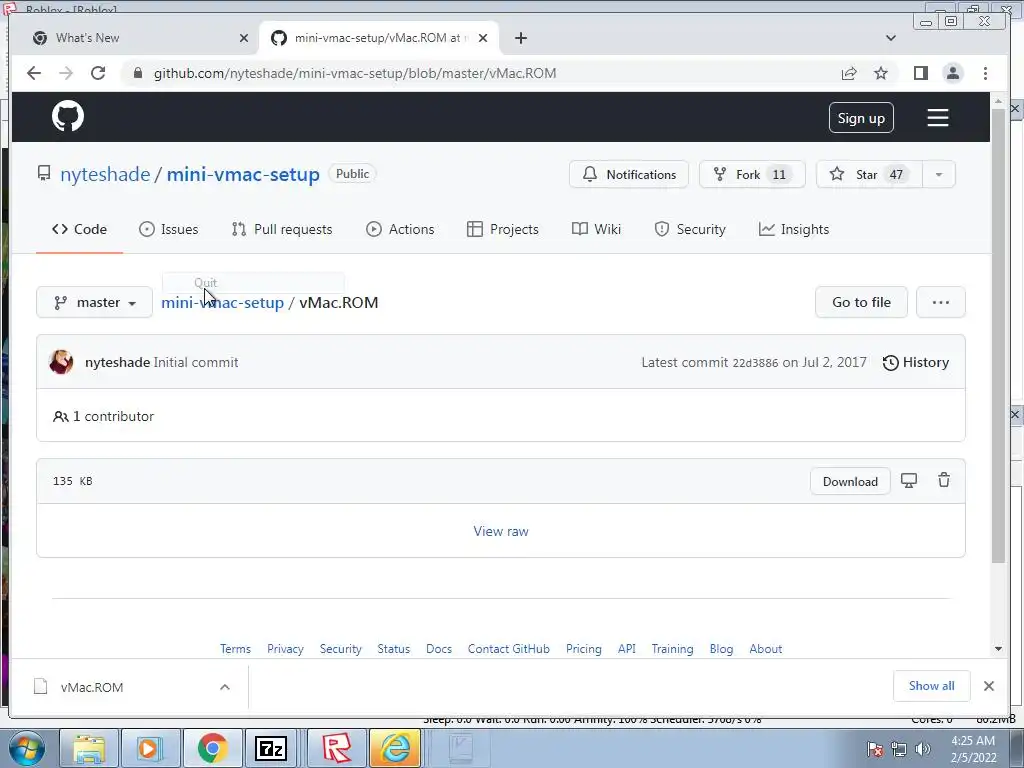
Task: Open the nyteshade owner link
Action: [105, 174]
